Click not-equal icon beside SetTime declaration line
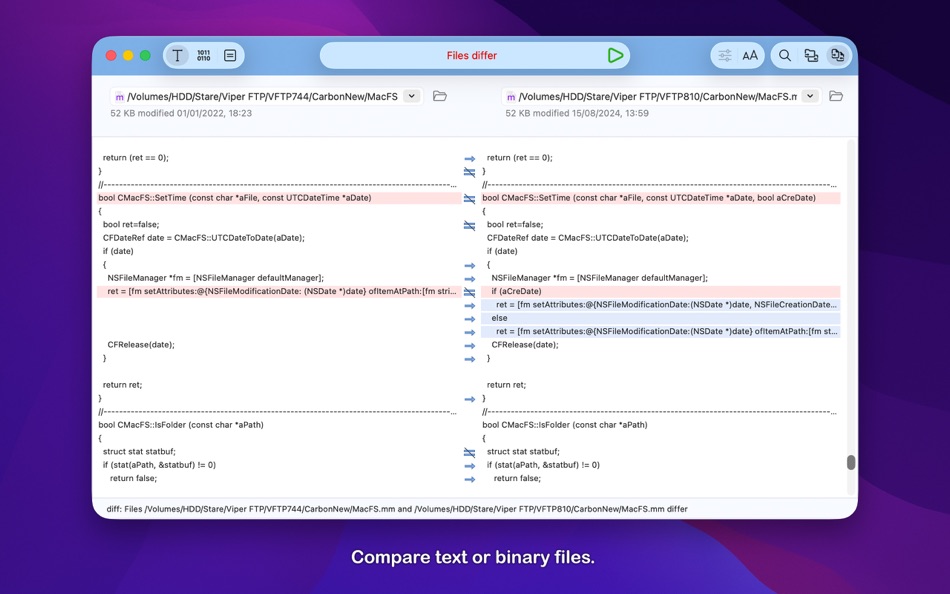950x594 pixels. point(470,198)
